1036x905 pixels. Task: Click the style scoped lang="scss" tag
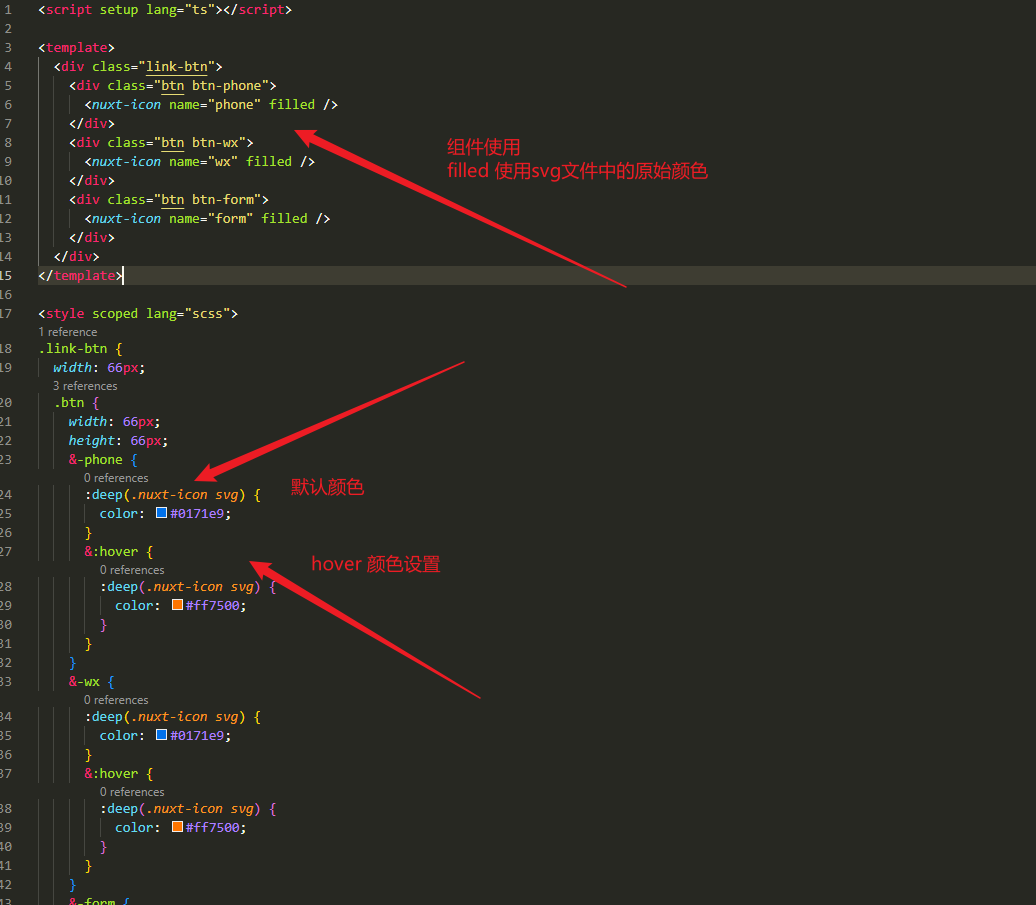click(x=138, y=314)
